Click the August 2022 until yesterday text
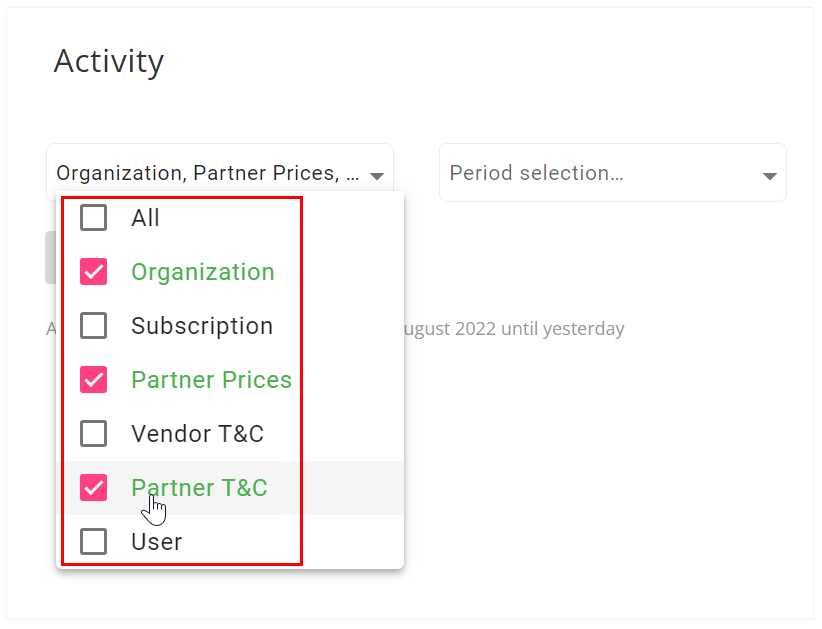The width and height of the screenshot is (822, 629). (514, 329)
